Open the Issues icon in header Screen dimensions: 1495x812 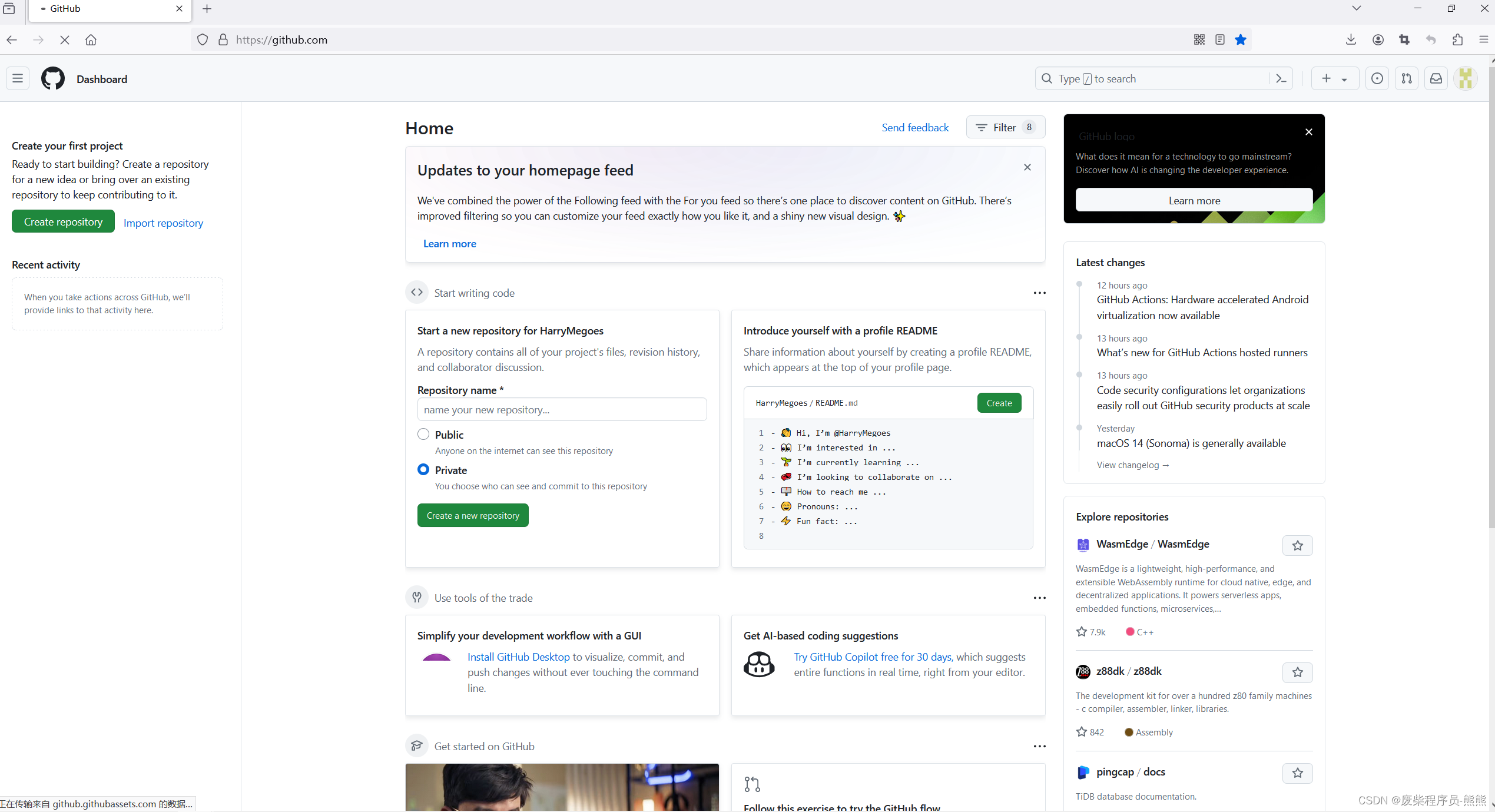point(1377,78)
